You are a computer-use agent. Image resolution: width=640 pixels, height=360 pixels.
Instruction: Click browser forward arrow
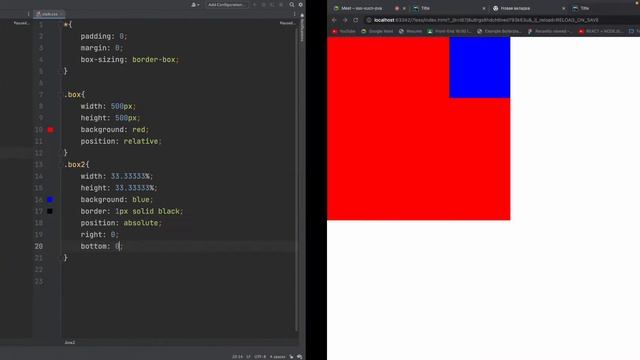tap(345, 20)
